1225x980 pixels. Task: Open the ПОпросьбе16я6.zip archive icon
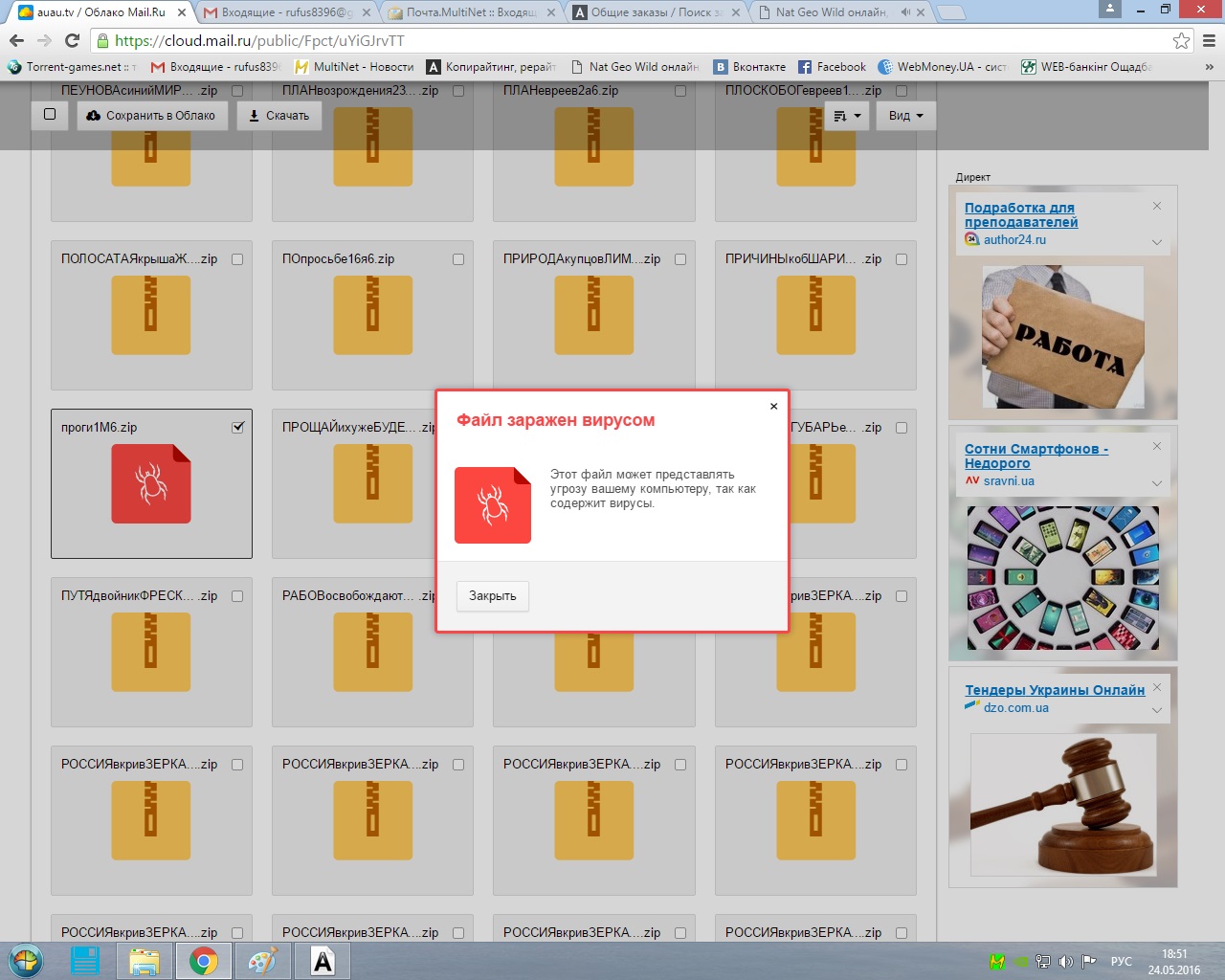[x=372, y=315]
